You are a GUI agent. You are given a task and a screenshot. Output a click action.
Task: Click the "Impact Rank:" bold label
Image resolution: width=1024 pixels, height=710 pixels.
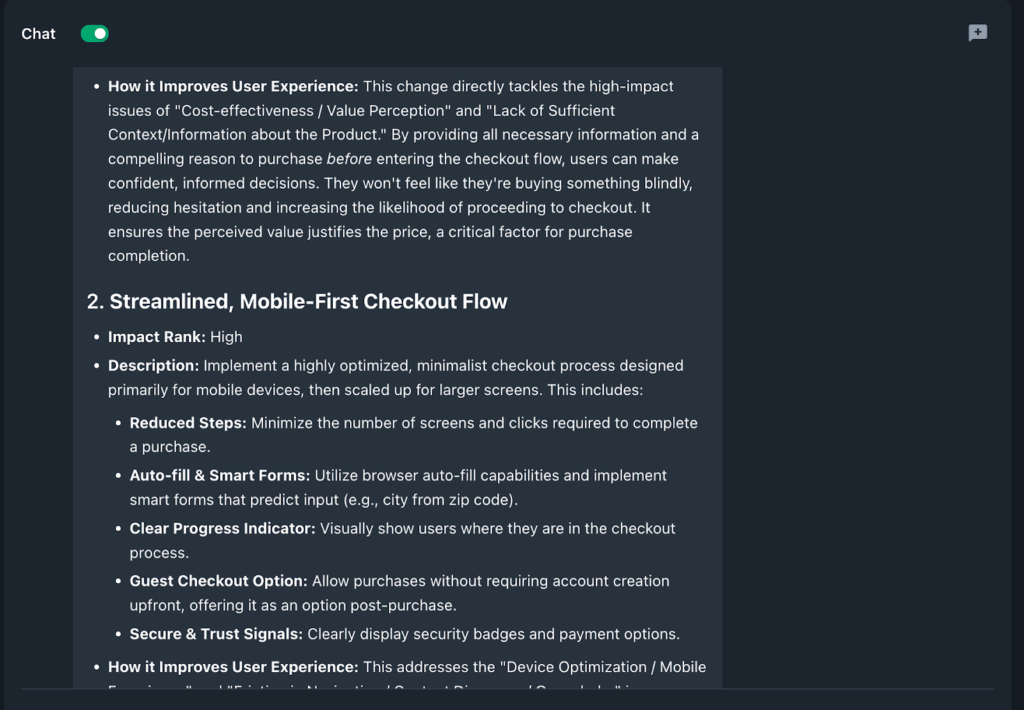click(157, 337)
